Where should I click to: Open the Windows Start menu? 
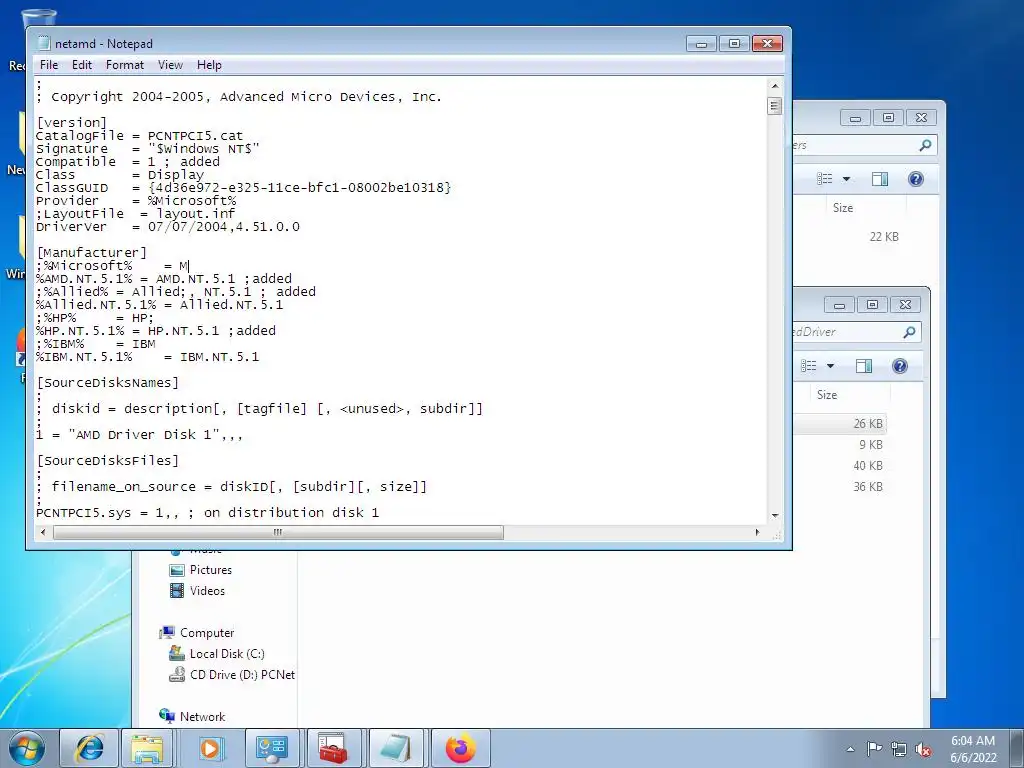[x=26, y=748]
